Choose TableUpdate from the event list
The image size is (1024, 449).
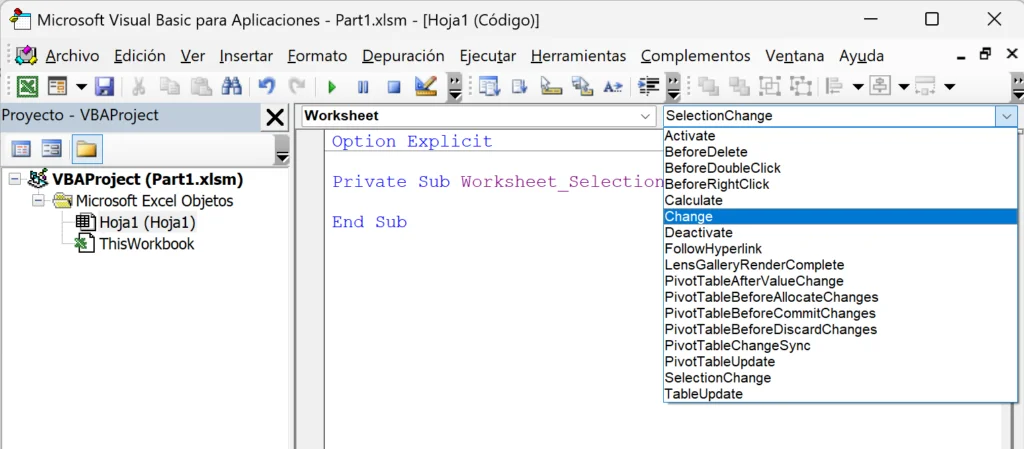[840, 394]
